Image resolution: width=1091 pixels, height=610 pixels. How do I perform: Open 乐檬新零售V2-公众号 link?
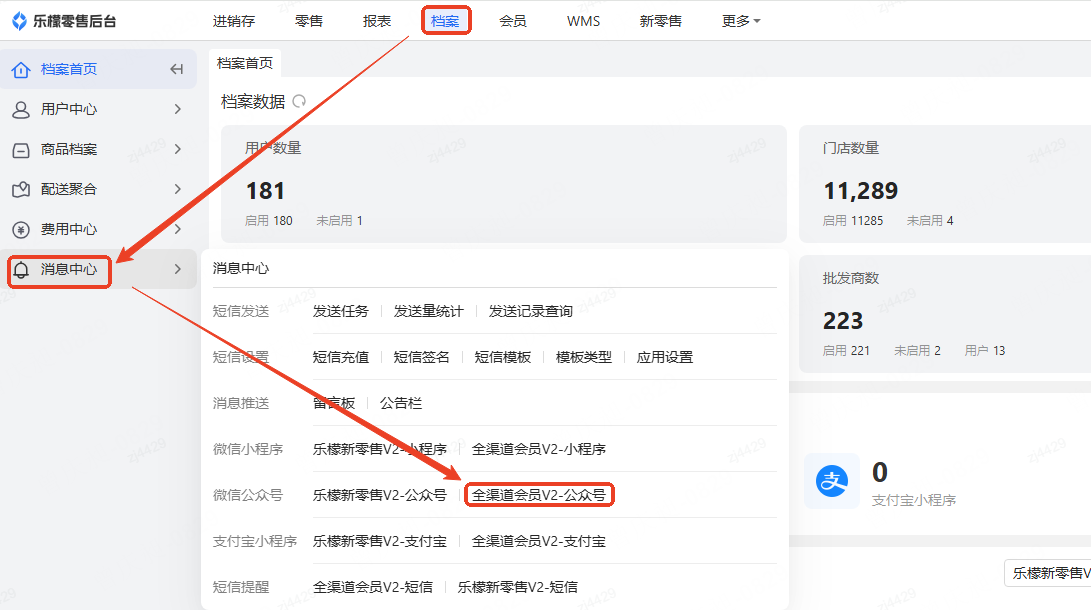click(380, 495)
